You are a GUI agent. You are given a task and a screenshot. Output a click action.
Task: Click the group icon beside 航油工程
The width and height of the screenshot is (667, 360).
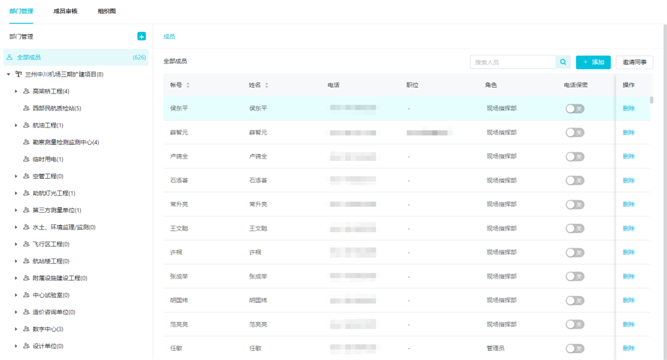coord(26,125)
